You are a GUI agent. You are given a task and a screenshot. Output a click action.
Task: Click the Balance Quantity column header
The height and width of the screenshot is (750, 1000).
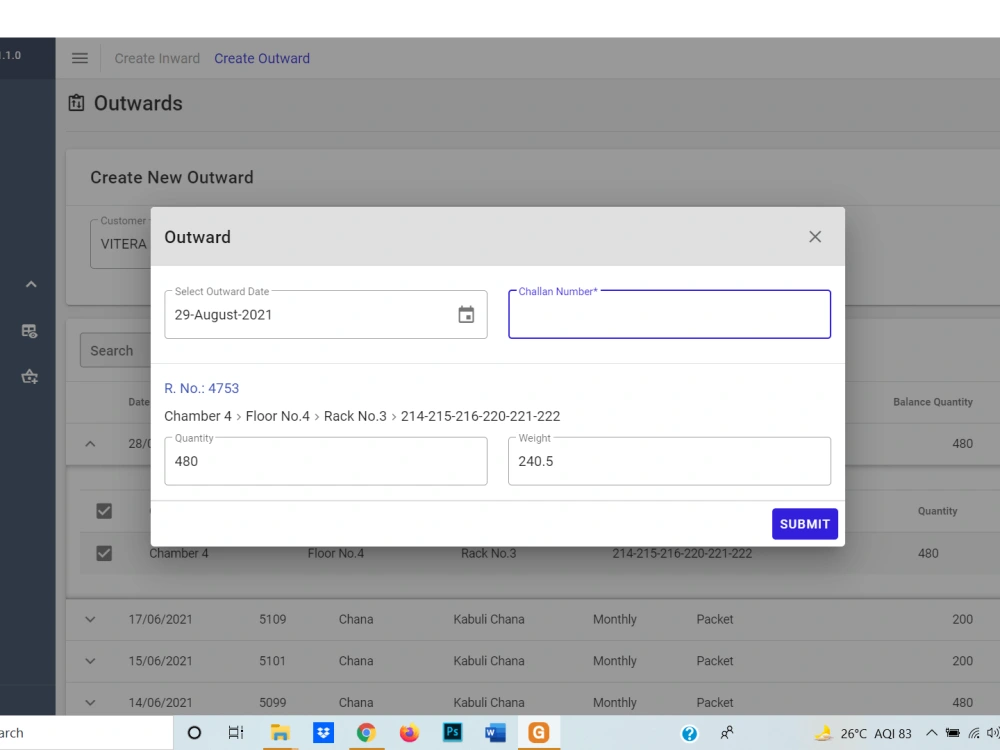pyautogui.click(x=932, y=402)
